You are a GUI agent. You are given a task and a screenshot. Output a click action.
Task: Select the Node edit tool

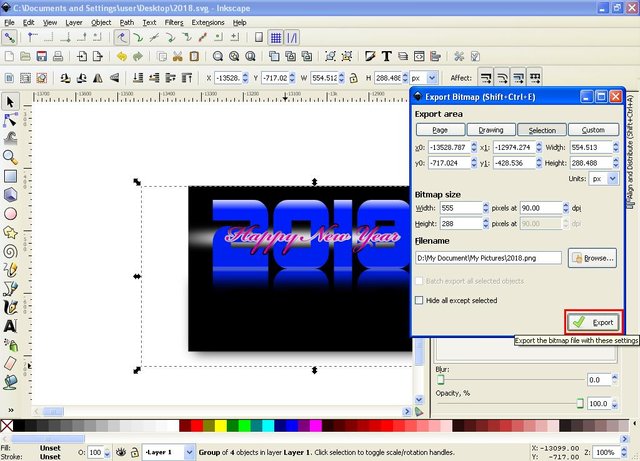pyautogui.click(x=10, y=120)
